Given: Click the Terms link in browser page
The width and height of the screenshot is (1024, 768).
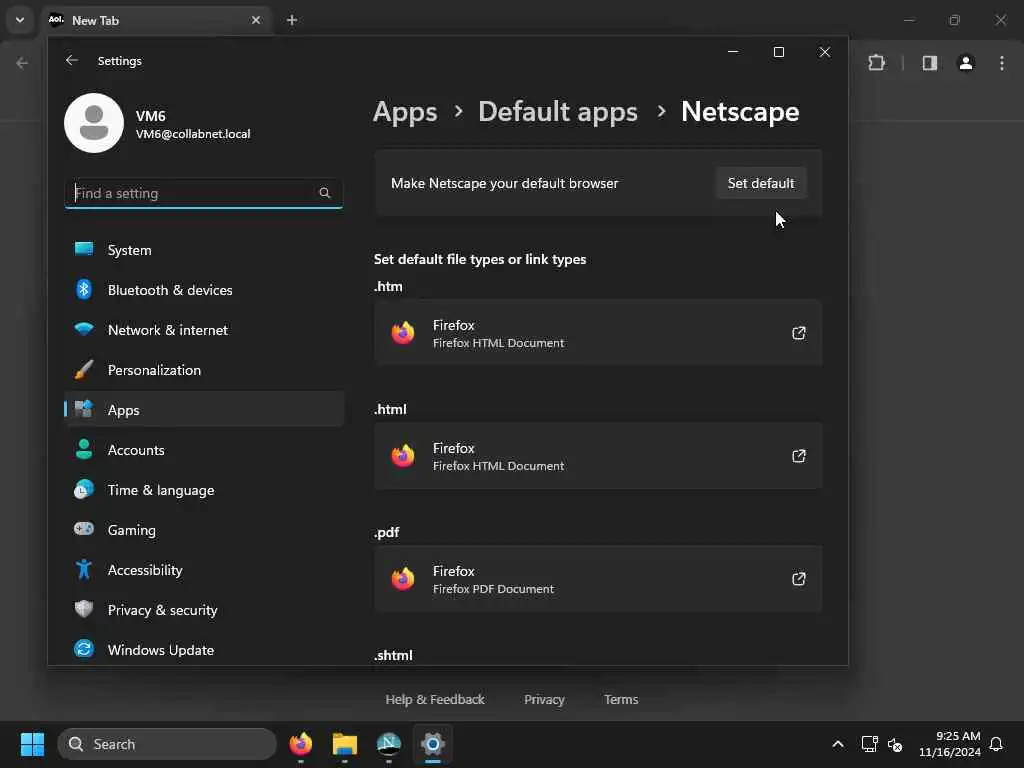Looking at the screenshot, I should click(621, 699).
